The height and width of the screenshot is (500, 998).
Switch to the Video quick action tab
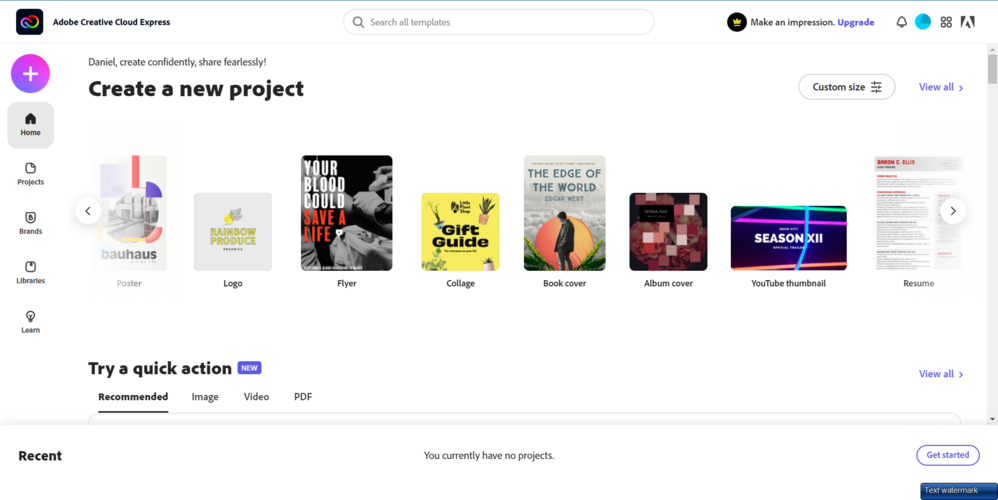click(257, 397)
